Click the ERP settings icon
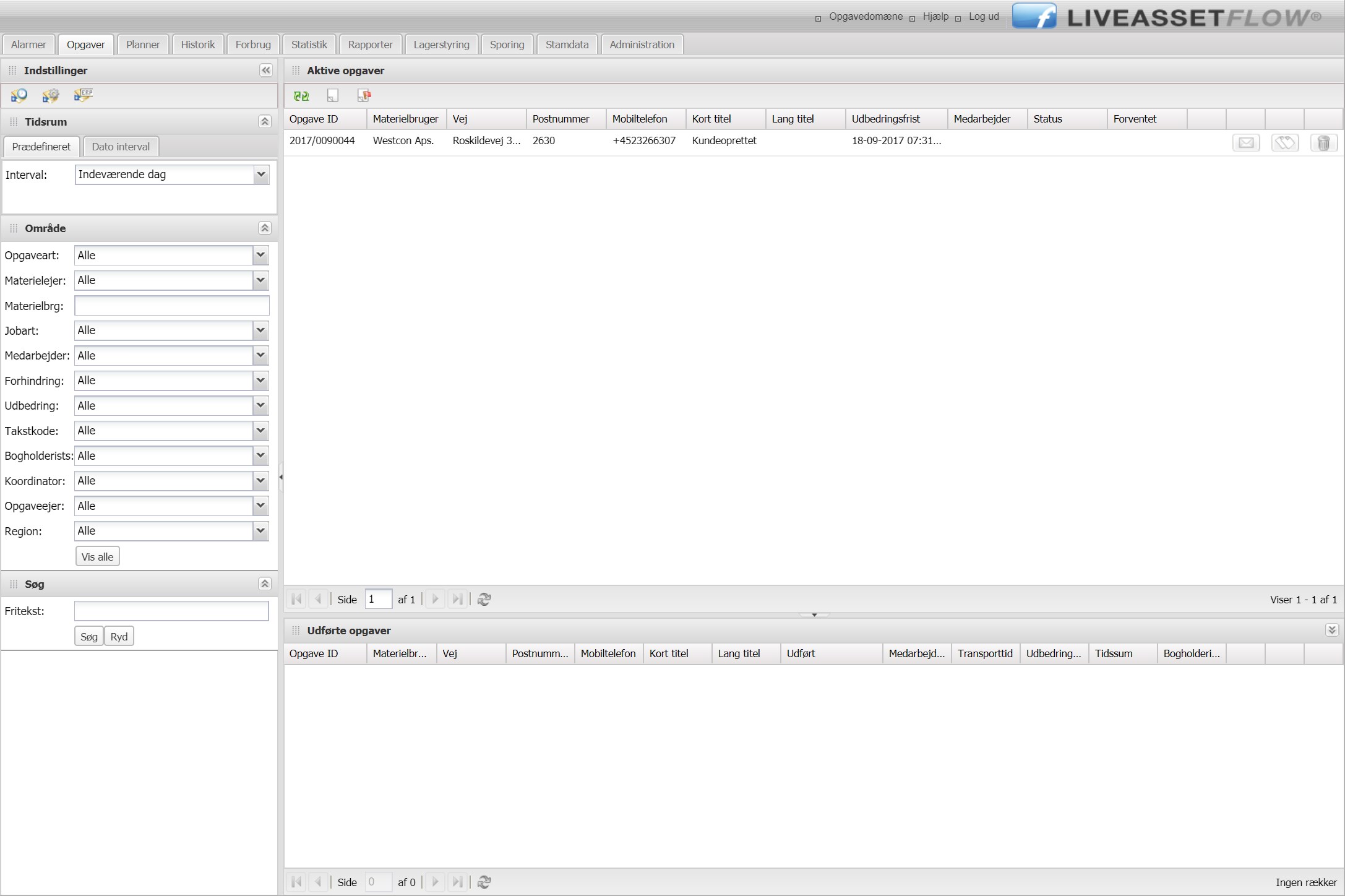Screen dimensions: 1345x896 (x=83, y=95)
